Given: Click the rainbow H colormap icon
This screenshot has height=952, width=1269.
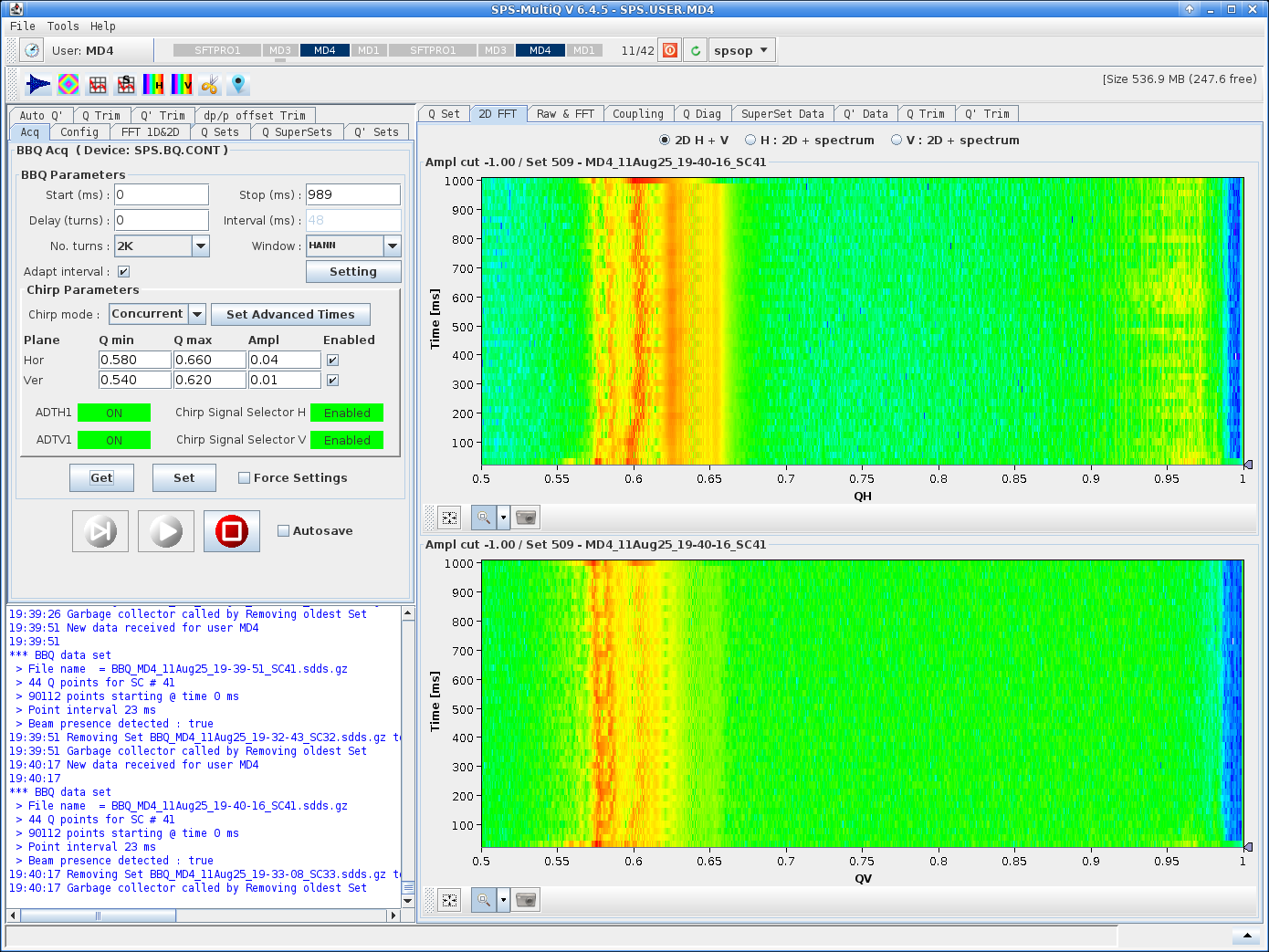Looking at the screenshot, I should [153, 84].
